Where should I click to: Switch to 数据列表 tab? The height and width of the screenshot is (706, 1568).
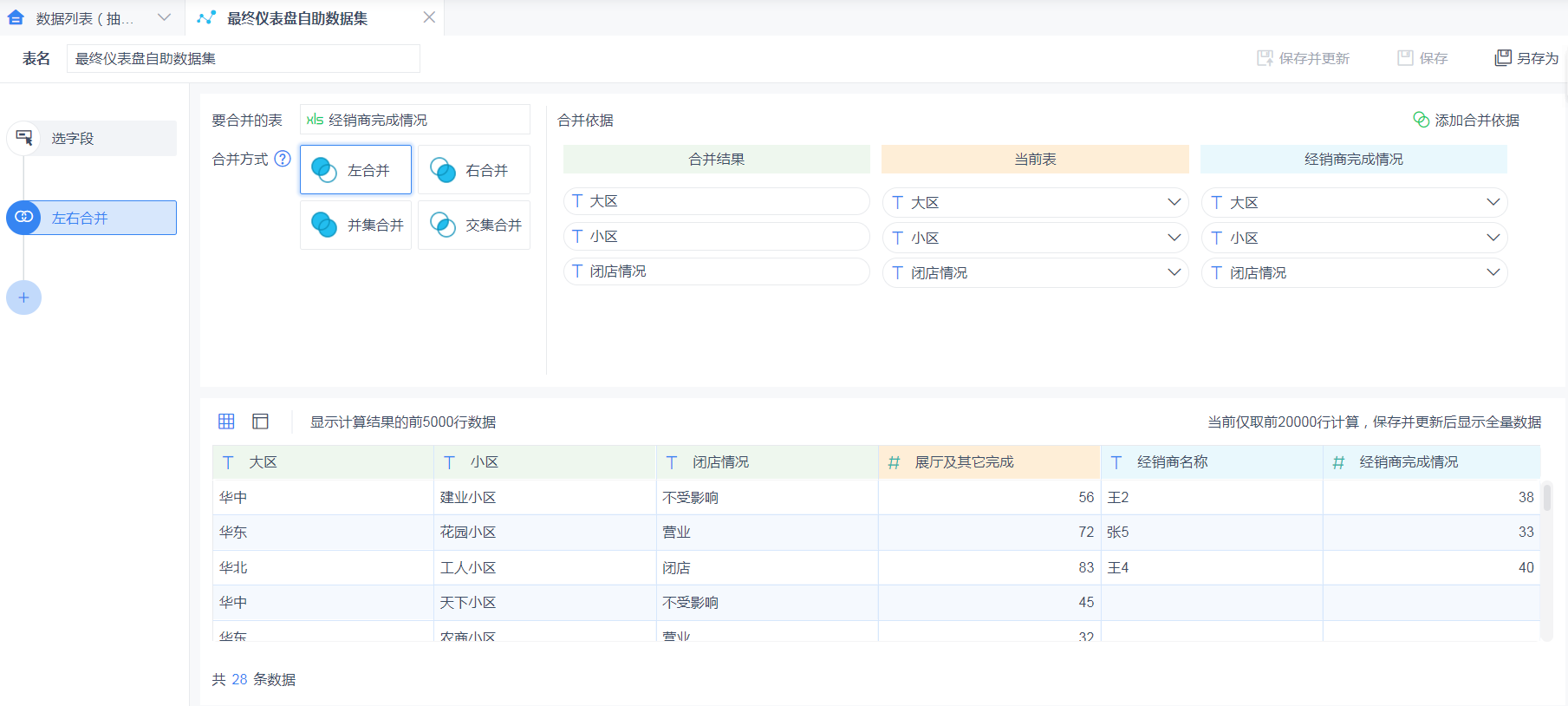(x=85, y=18)
